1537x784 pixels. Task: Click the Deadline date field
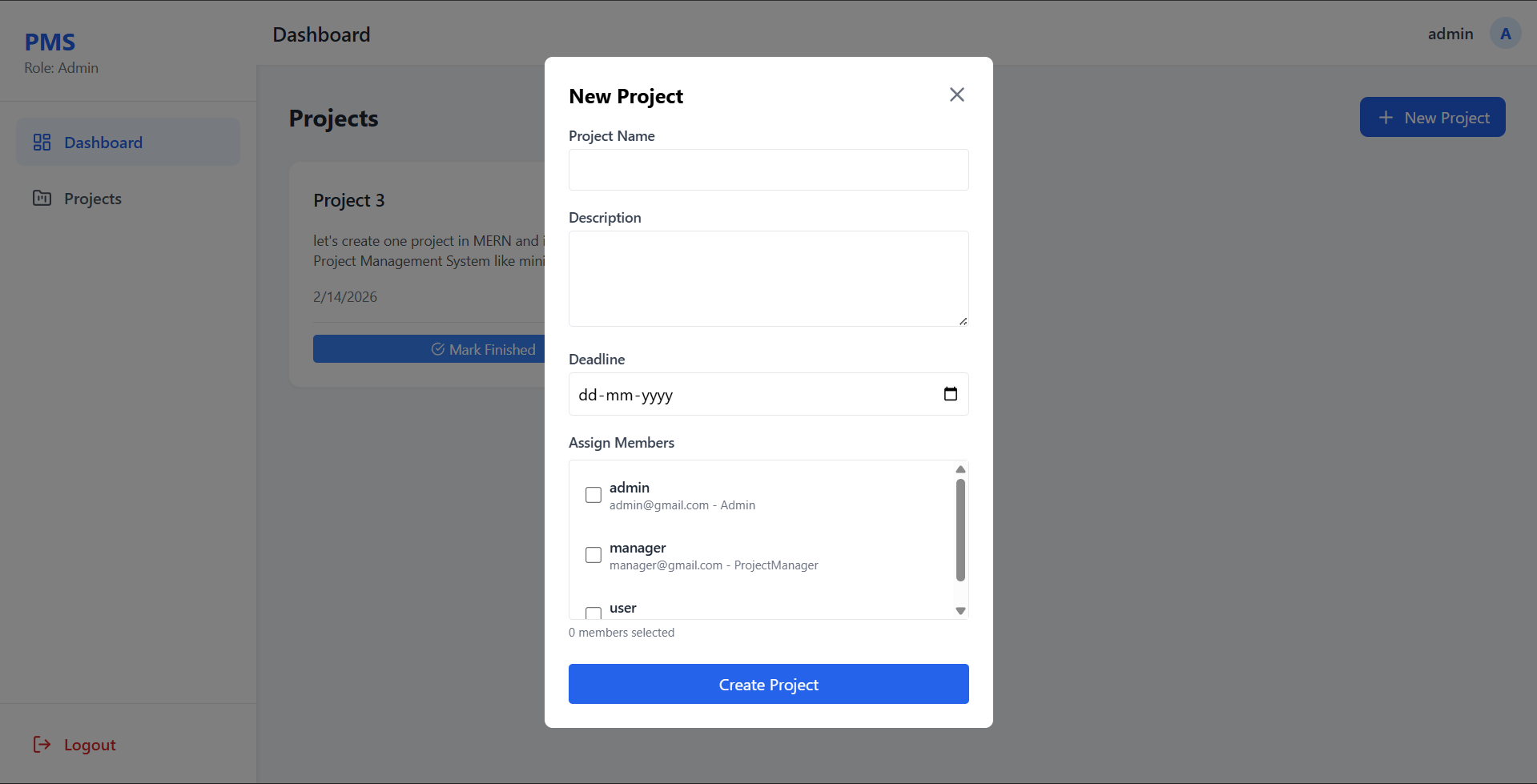coord(753,394)
